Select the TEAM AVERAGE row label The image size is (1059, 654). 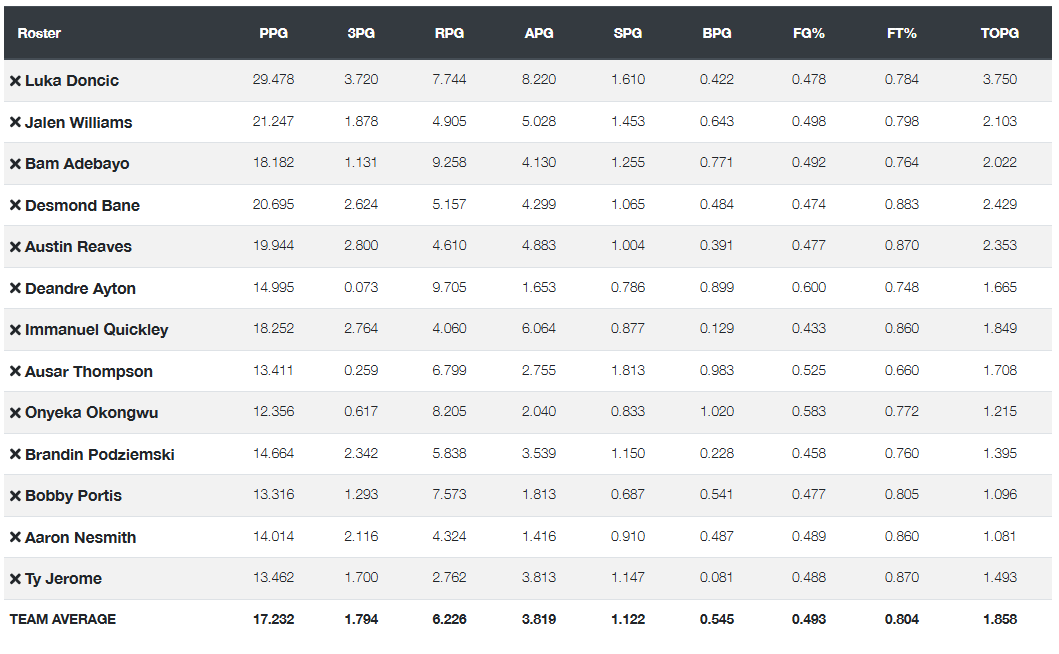point(63,619)
